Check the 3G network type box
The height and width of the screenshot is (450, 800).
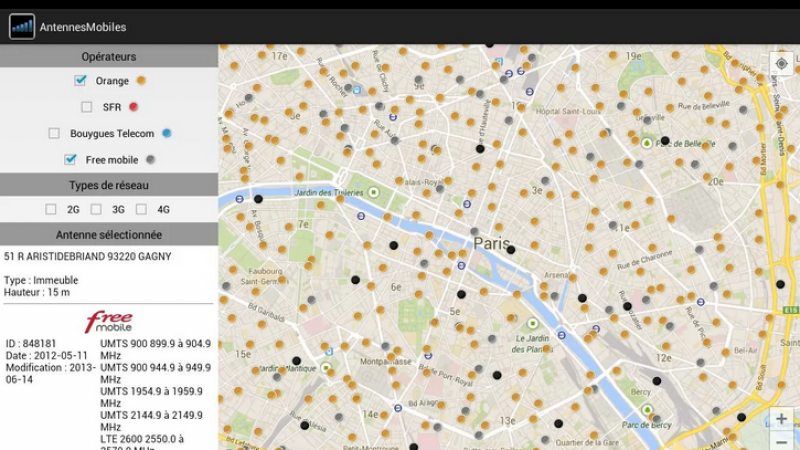point(96,209)
